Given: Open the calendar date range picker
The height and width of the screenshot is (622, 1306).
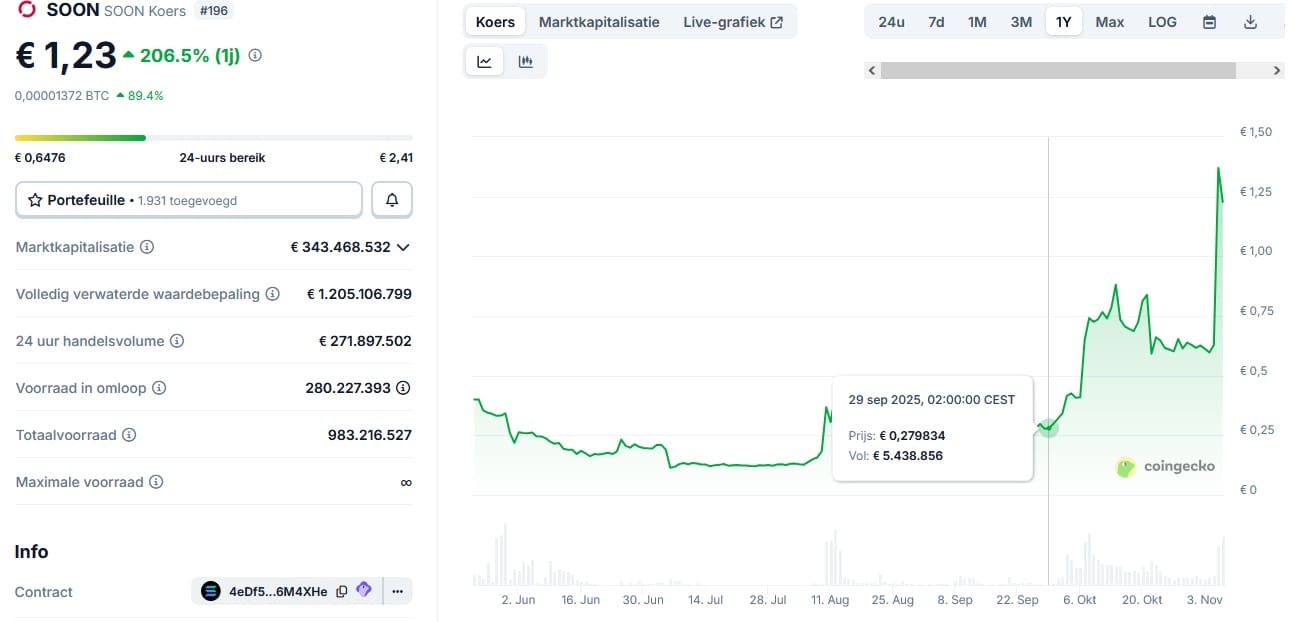Looking at the screenshot, I should pyautogui.click(x=1209, y=22).
